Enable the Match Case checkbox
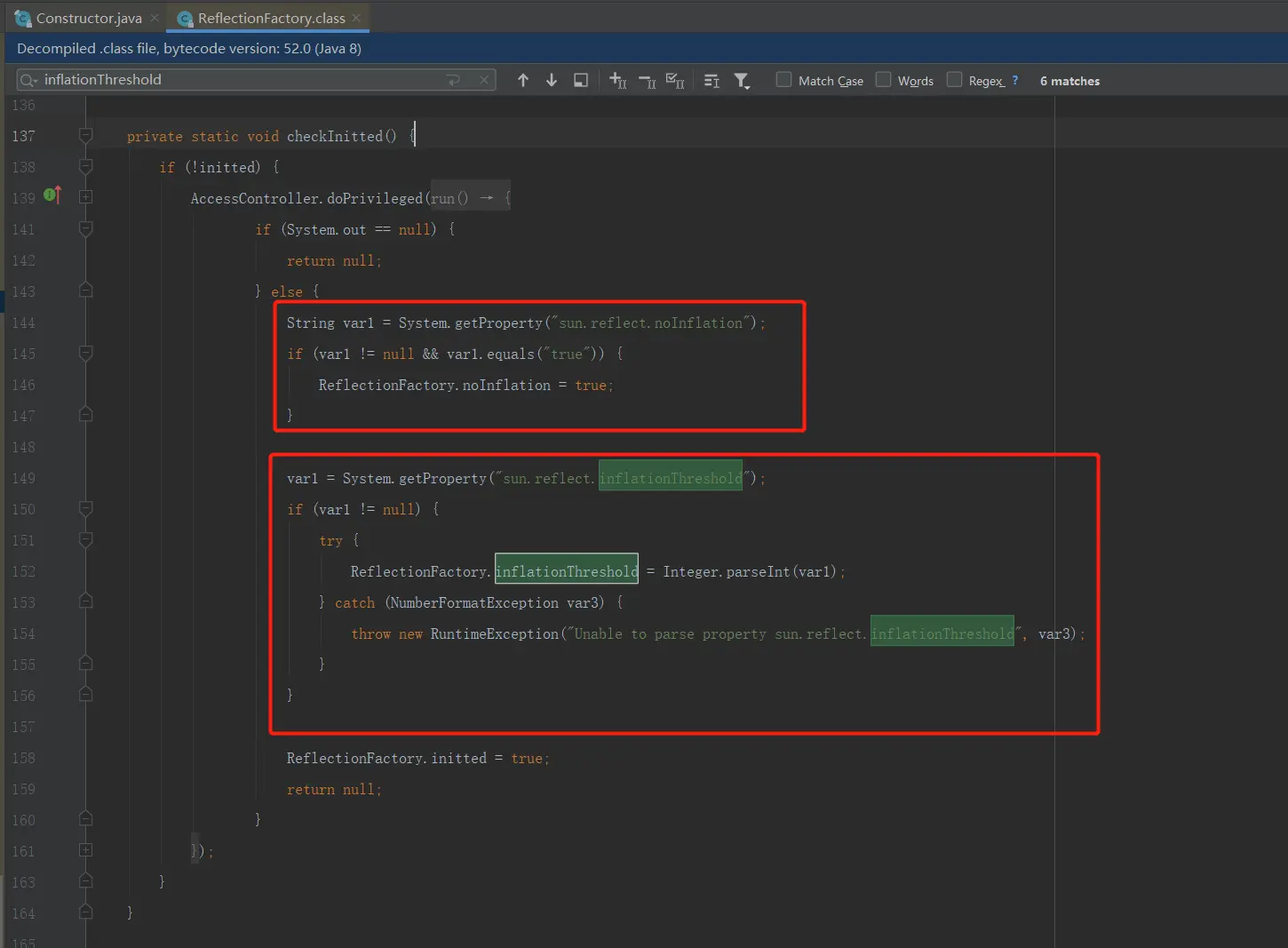The image size is (1288, 948). click(x=783, y=80)
